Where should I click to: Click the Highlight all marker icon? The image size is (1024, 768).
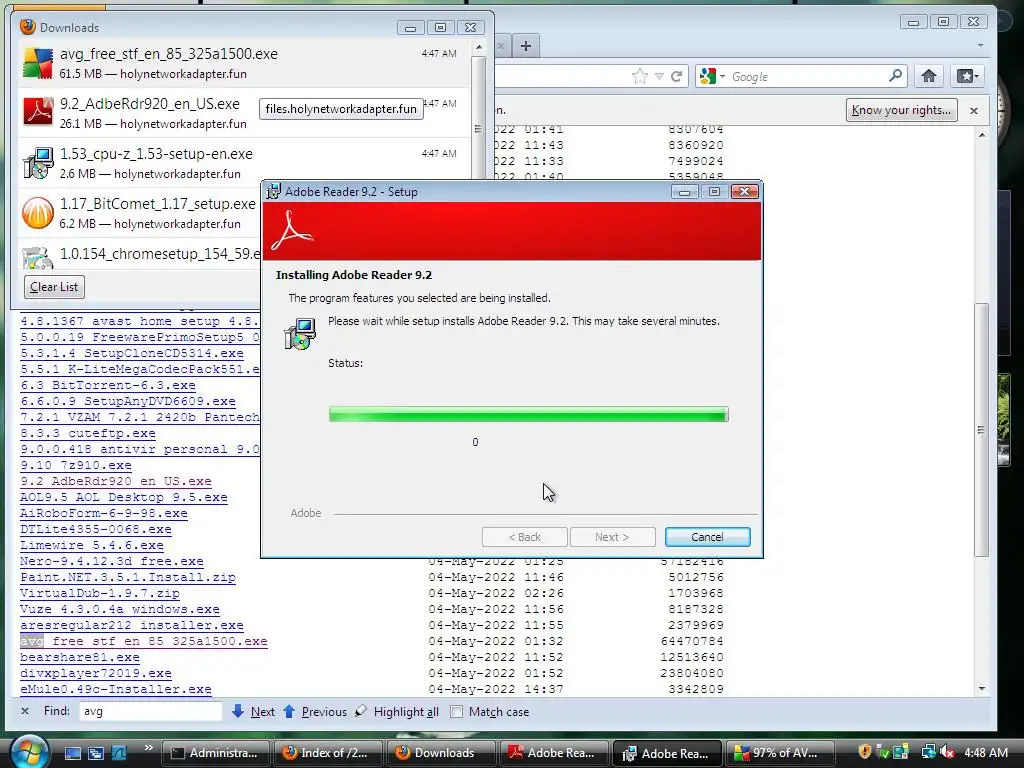[x=360, y=711]
